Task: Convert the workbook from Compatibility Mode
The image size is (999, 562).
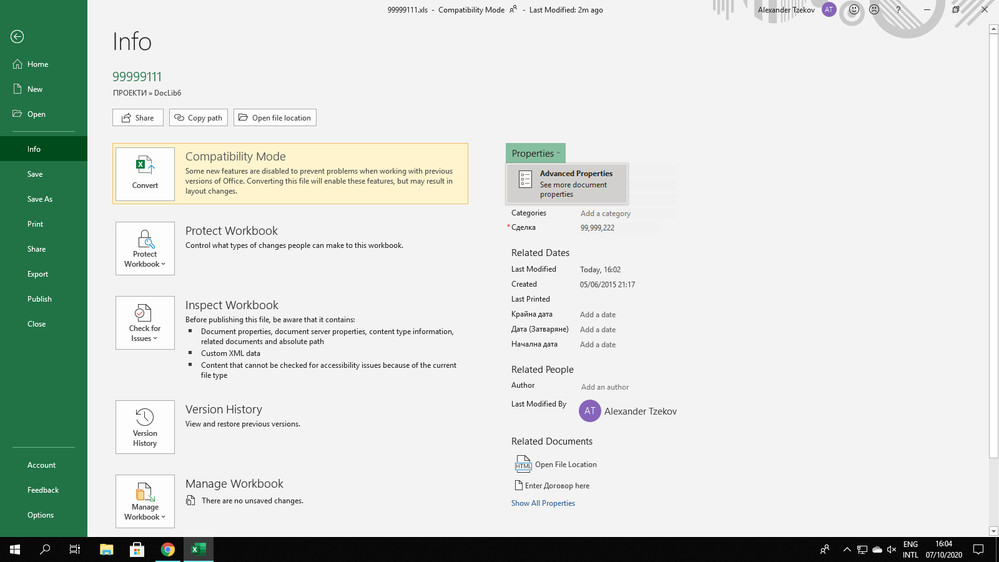Action: pyautogui.click(x=145, y=174)
